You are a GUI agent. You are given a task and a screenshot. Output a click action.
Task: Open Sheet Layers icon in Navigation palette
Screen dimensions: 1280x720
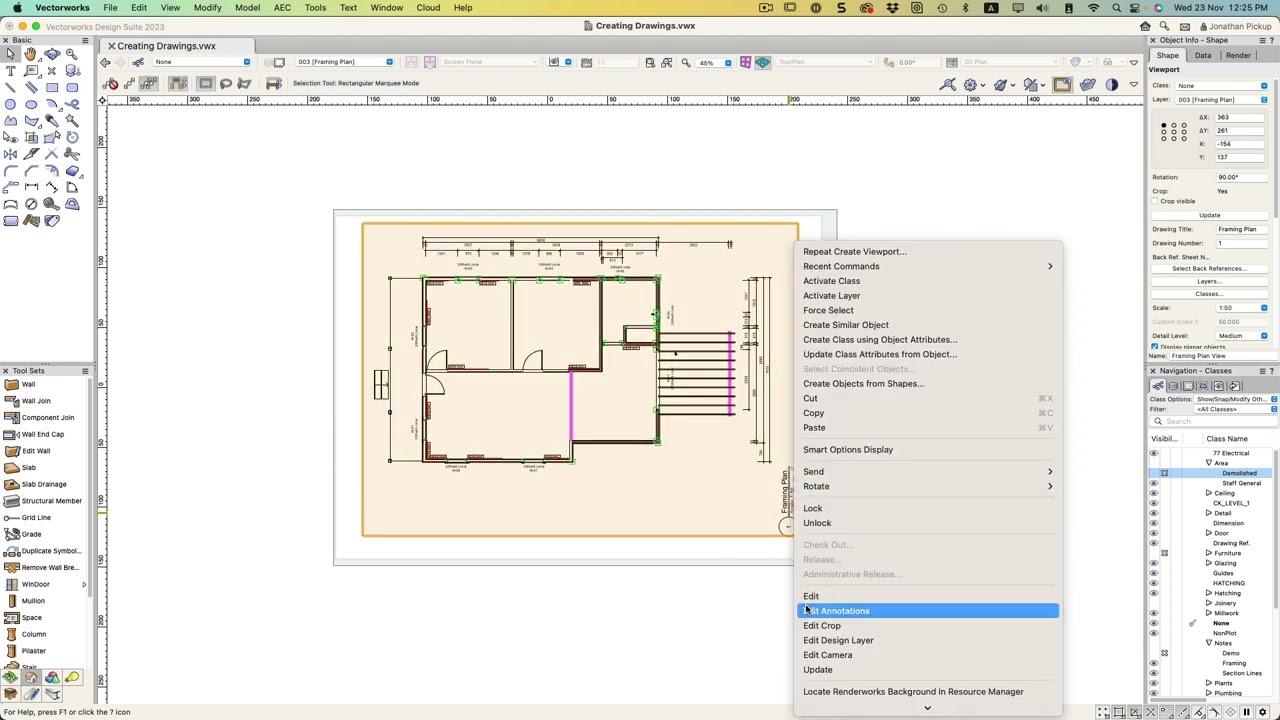[1189, 386]
